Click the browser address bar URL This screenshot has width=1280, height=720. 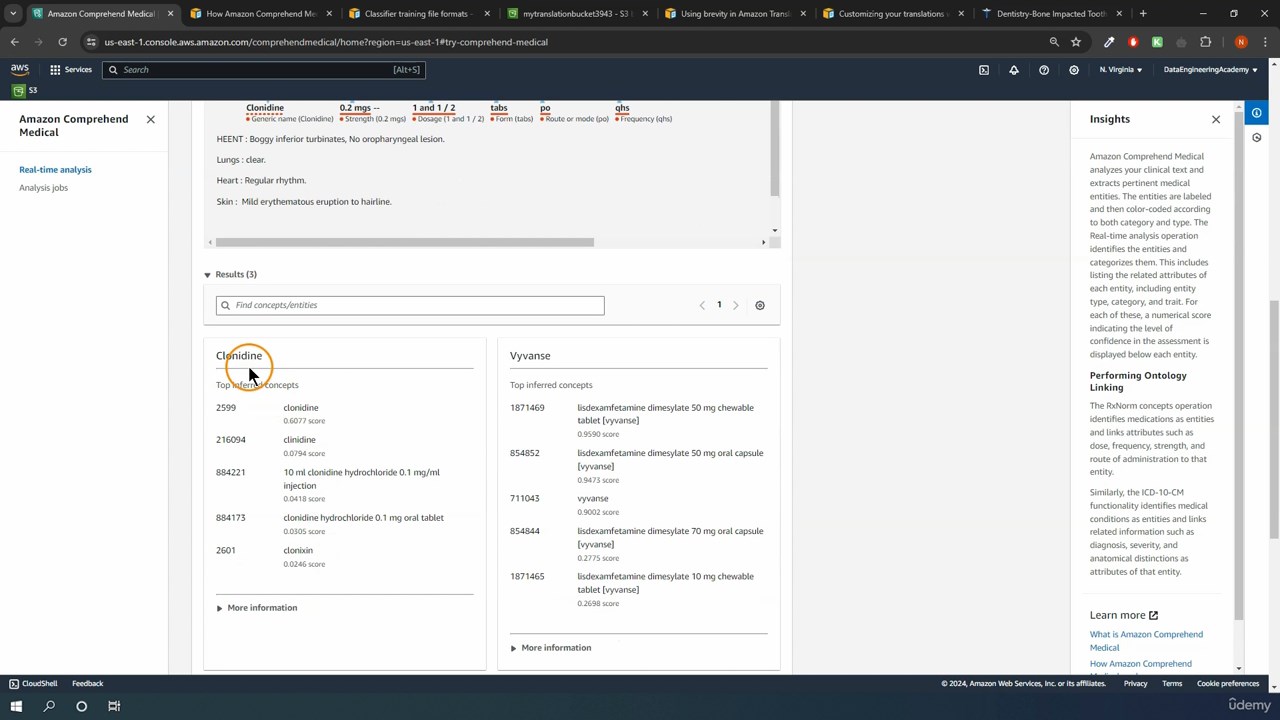326,42
